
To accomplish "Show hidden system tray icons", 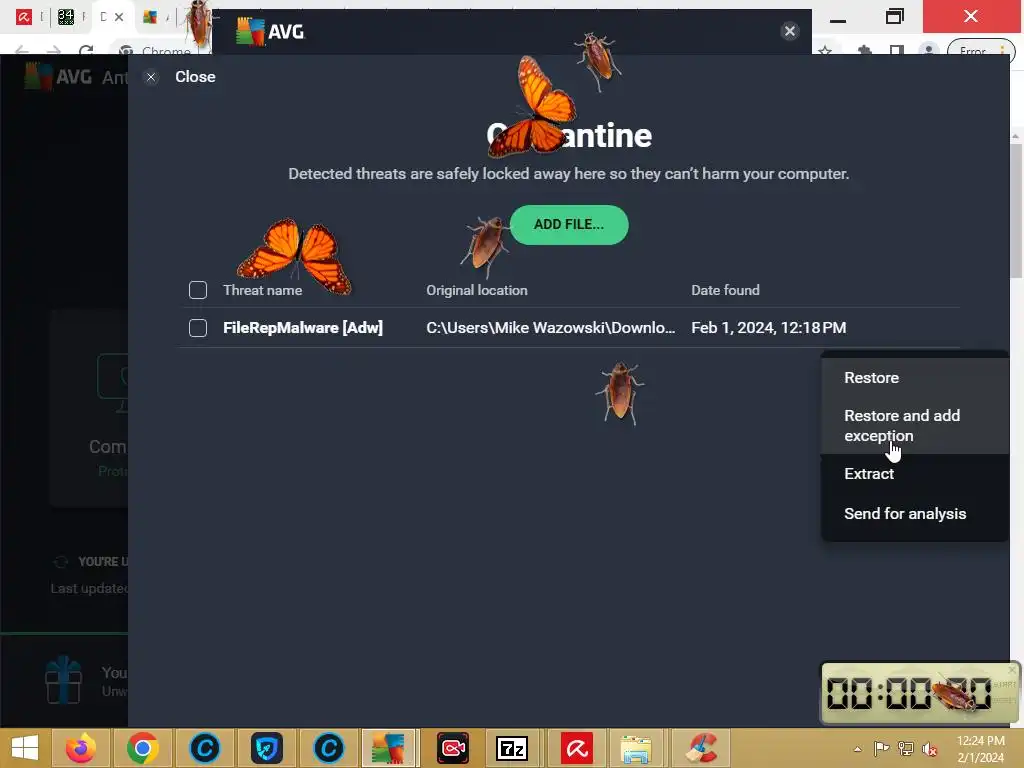I will (x=857, y=749).
